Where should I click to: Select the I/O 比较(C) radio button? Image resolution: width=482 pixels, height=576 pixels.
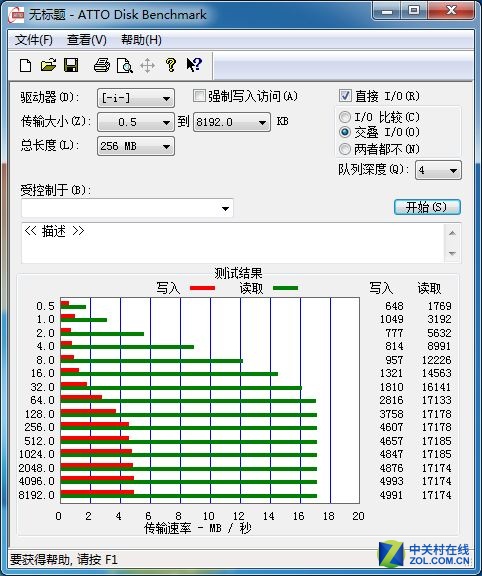click(x=345, y=117)
